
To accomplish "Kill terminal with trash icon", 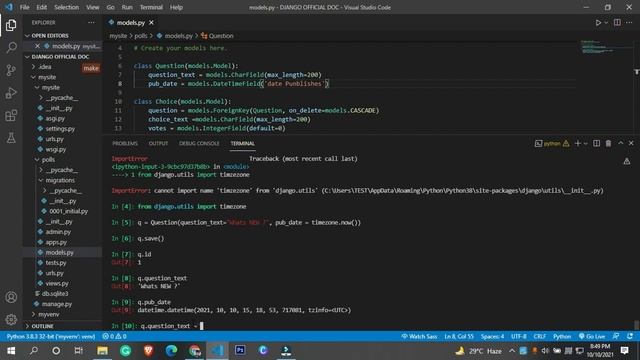I will point(608,143).
